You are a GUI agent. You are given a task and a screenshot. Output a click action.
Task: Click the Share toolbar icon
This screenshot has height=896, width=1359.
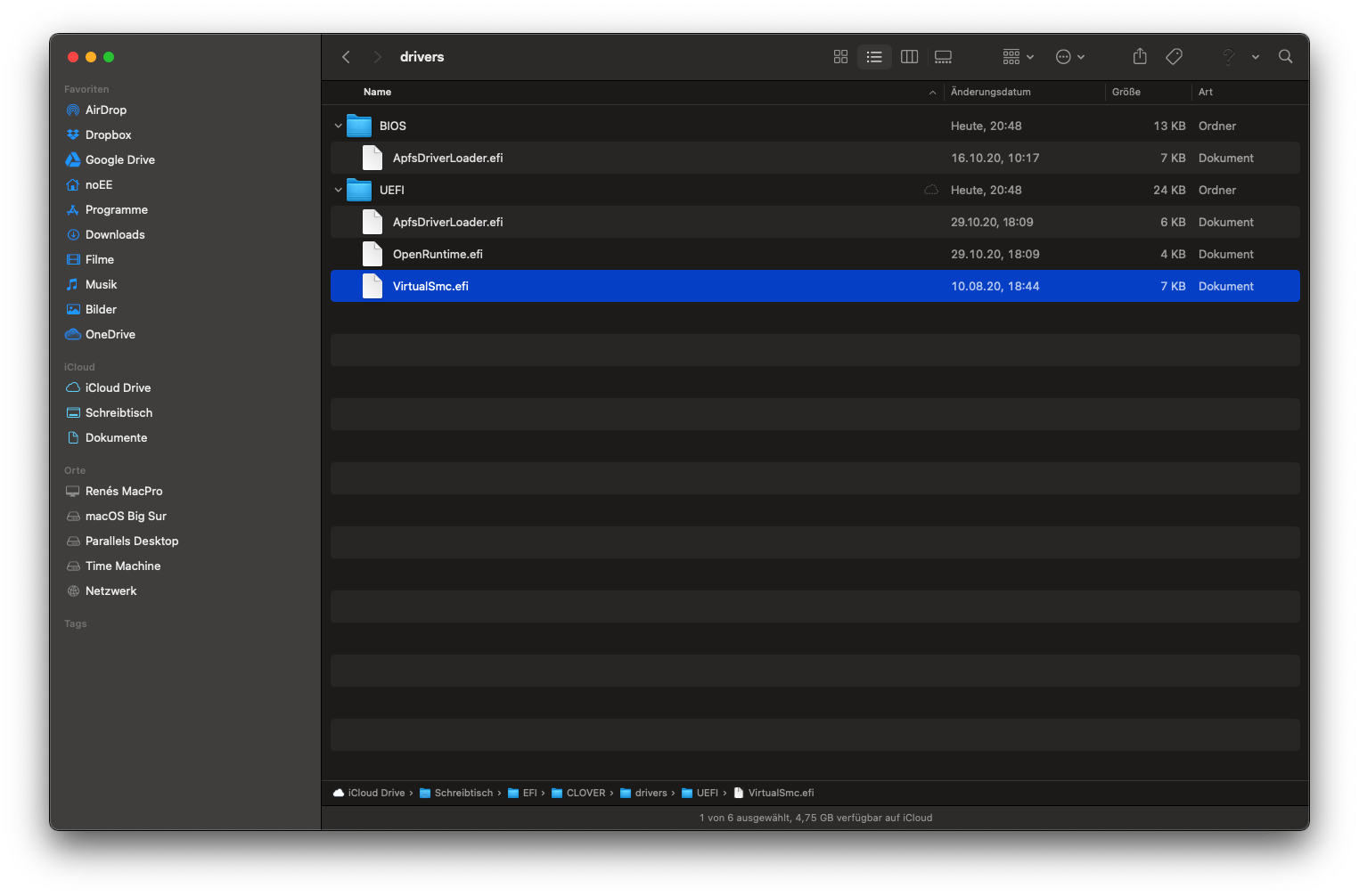pyautogui.click(x=1140, y=57)
